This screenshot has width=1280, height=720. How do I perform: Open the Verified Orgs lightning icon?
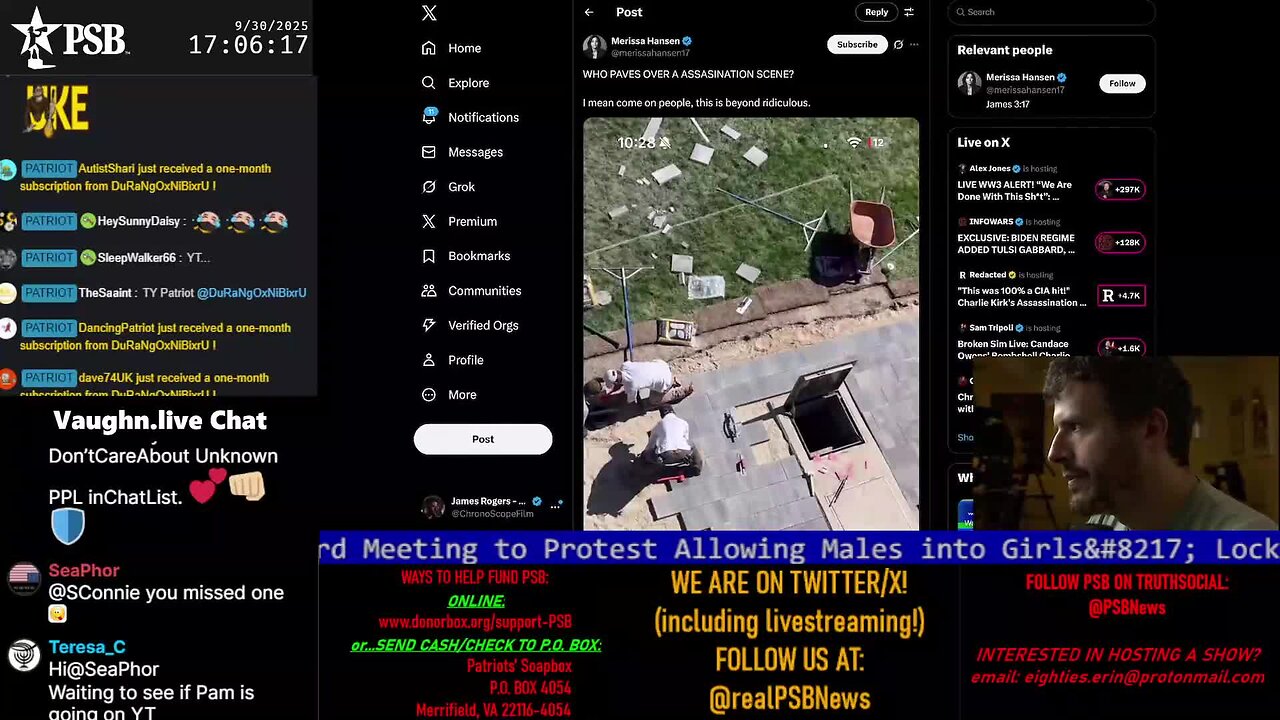[x=429, y=325]
